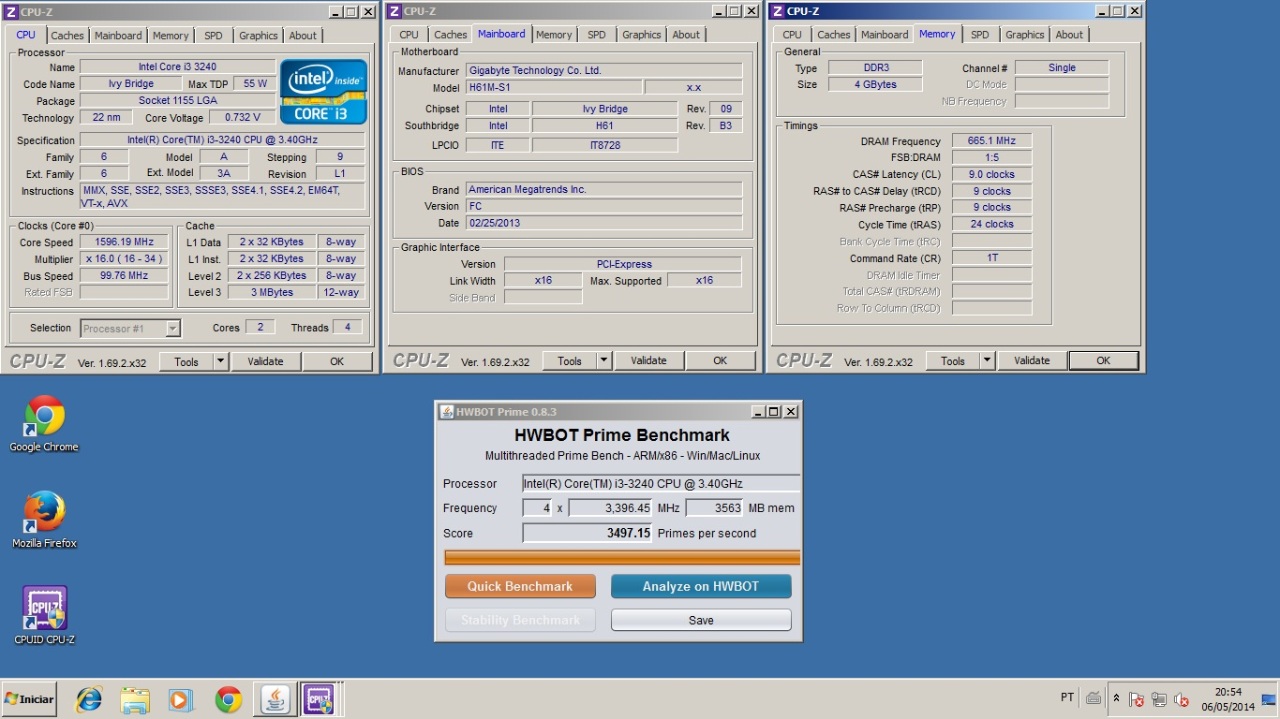
Task: Show hidden tray icons arrow
Action: pos(1117,699)
